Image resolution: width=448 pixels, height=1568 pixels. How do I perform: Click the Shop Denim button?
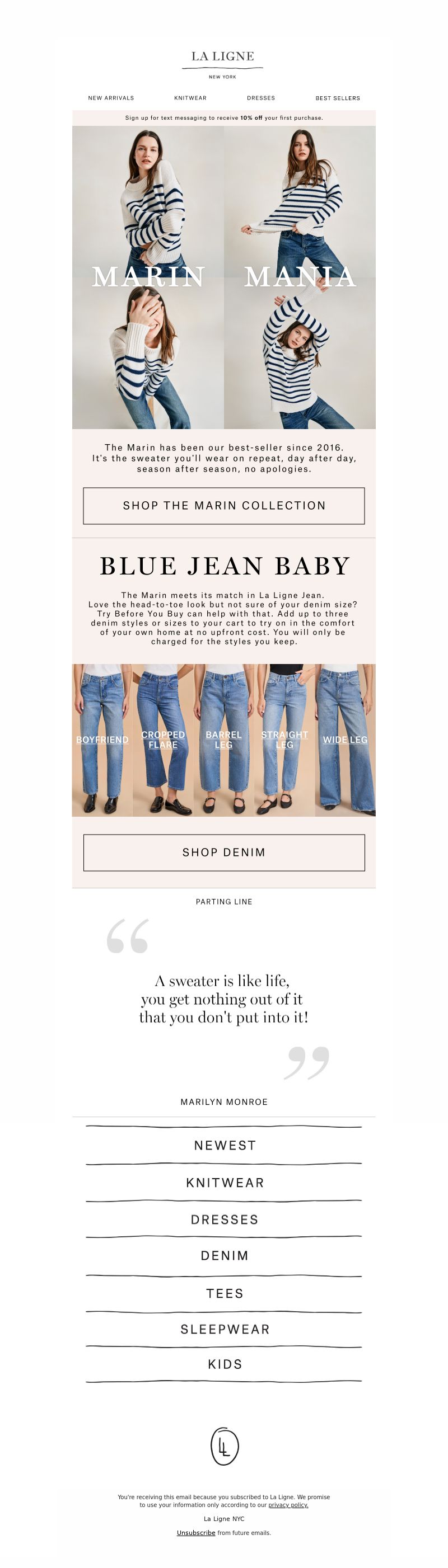tap(223, 853)
